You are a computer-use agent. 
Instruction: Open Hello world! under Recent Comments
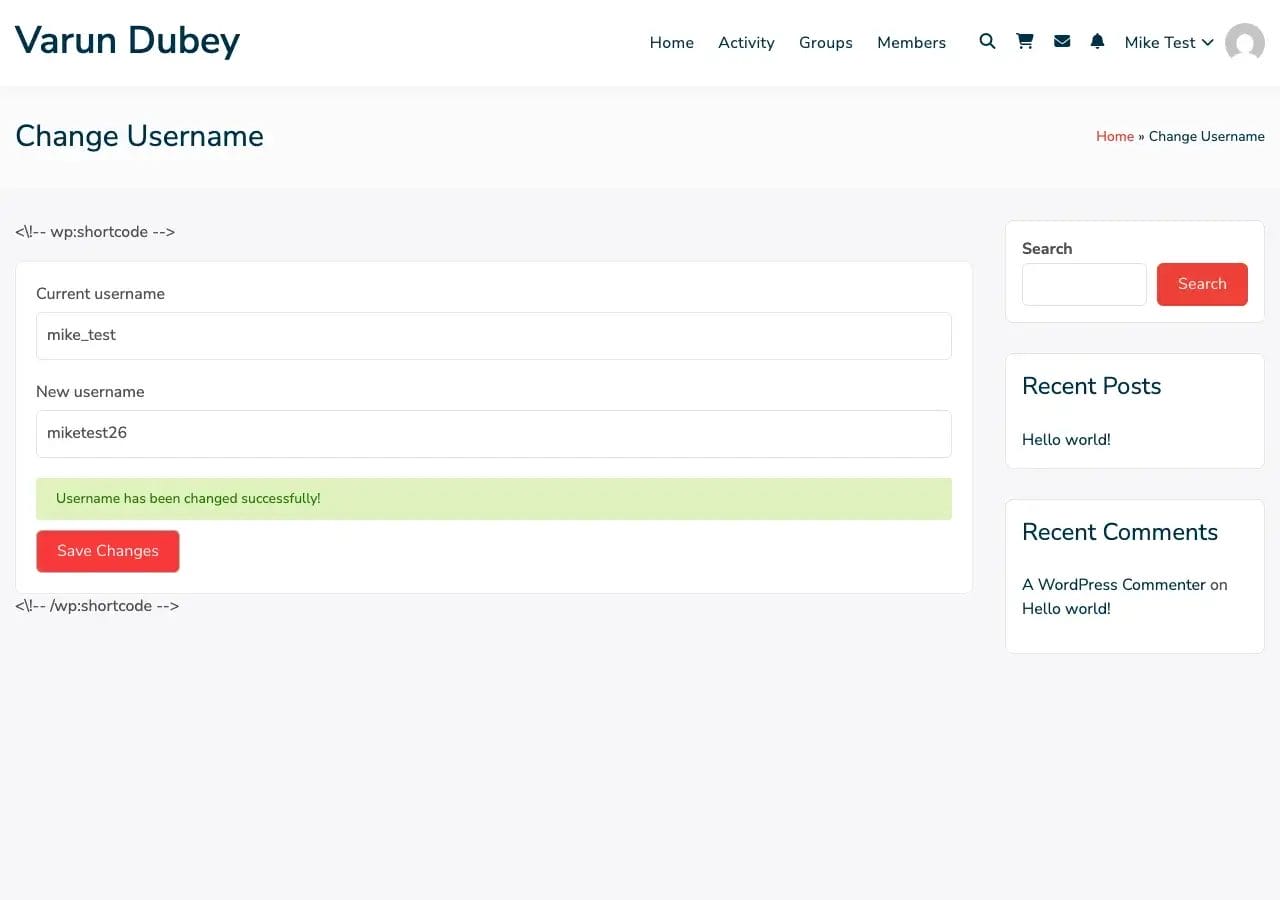coord(1066,608)
